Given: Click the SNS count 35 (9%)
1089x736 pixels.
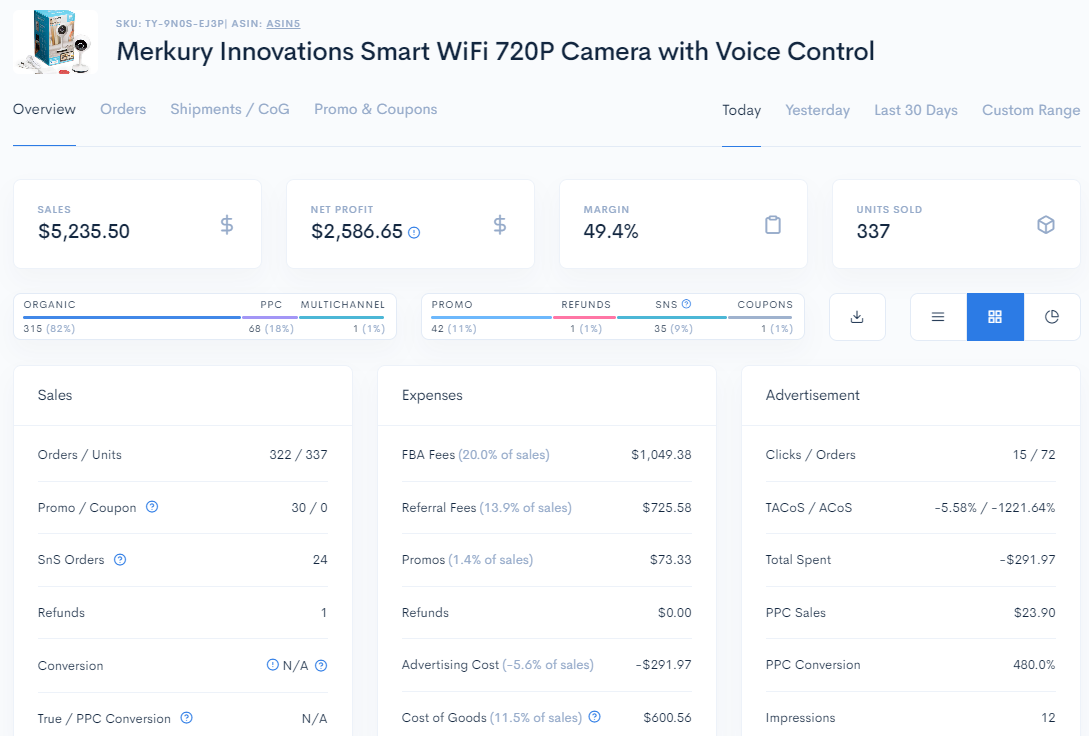Looking at the screenshot, I should [x=674, y=328].
